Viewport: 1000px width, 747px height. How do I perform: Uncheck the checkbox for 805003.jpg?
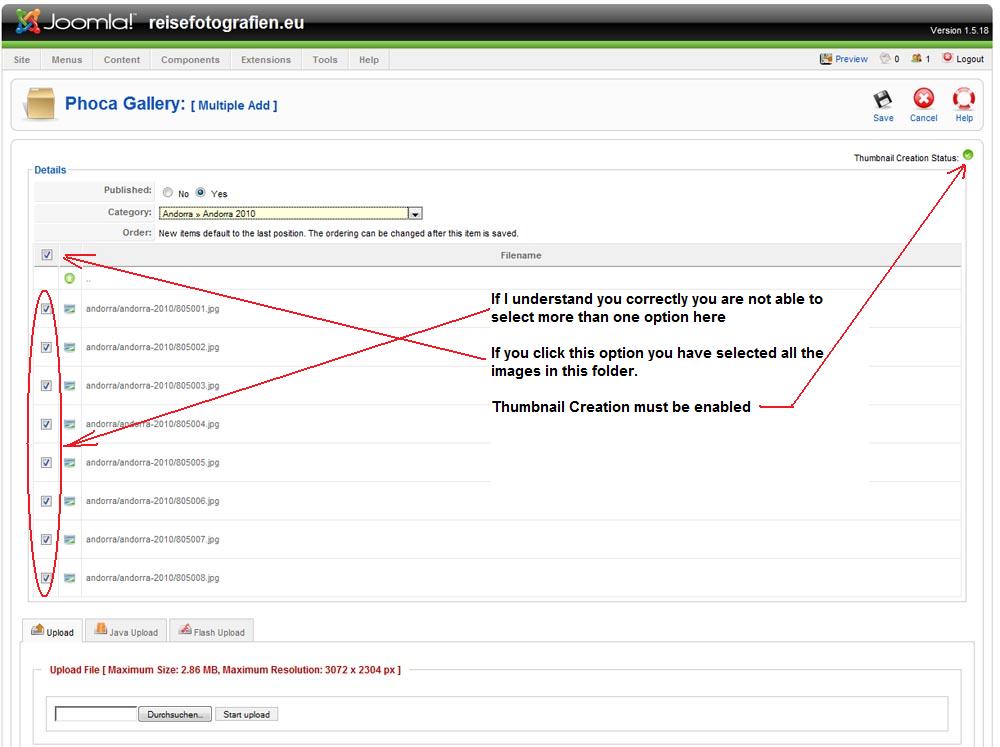coord(47,386)
